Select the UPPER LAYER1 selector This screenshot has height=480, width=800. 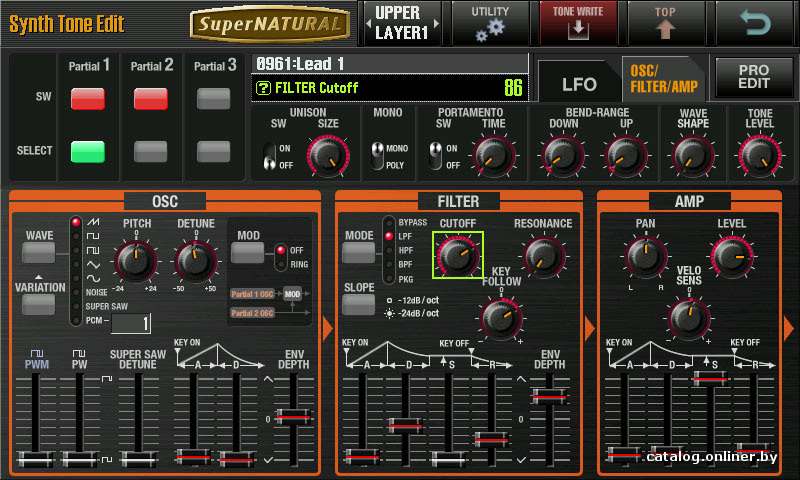(402, 23)
